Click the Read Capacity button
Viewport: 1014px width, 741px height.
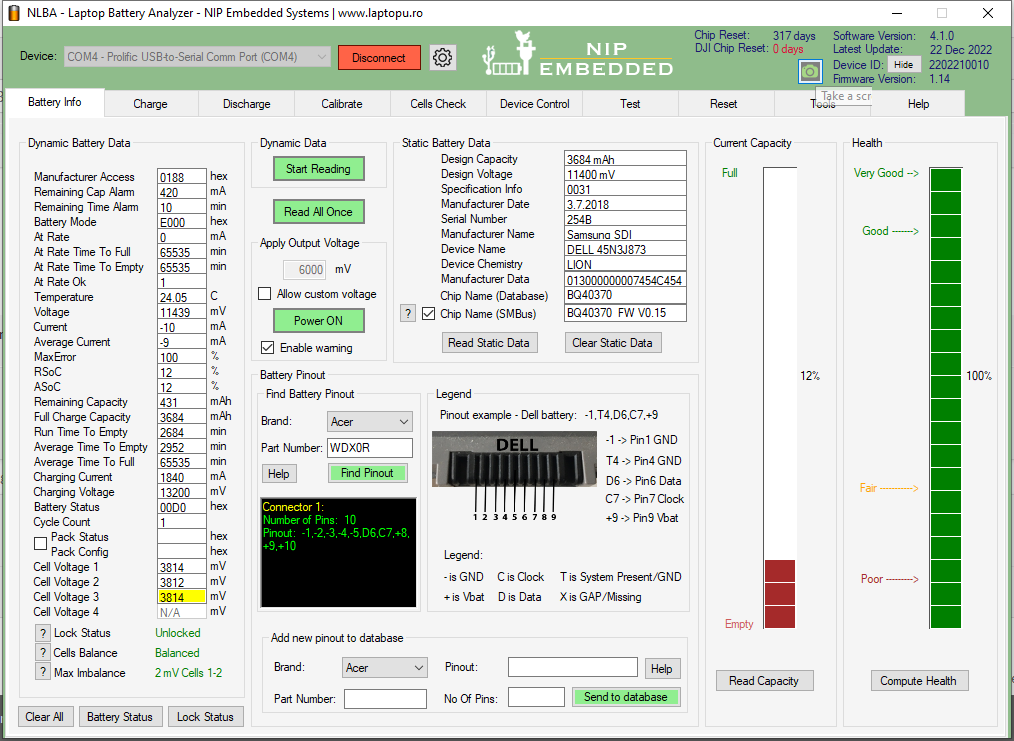click(x=764, y=681)
